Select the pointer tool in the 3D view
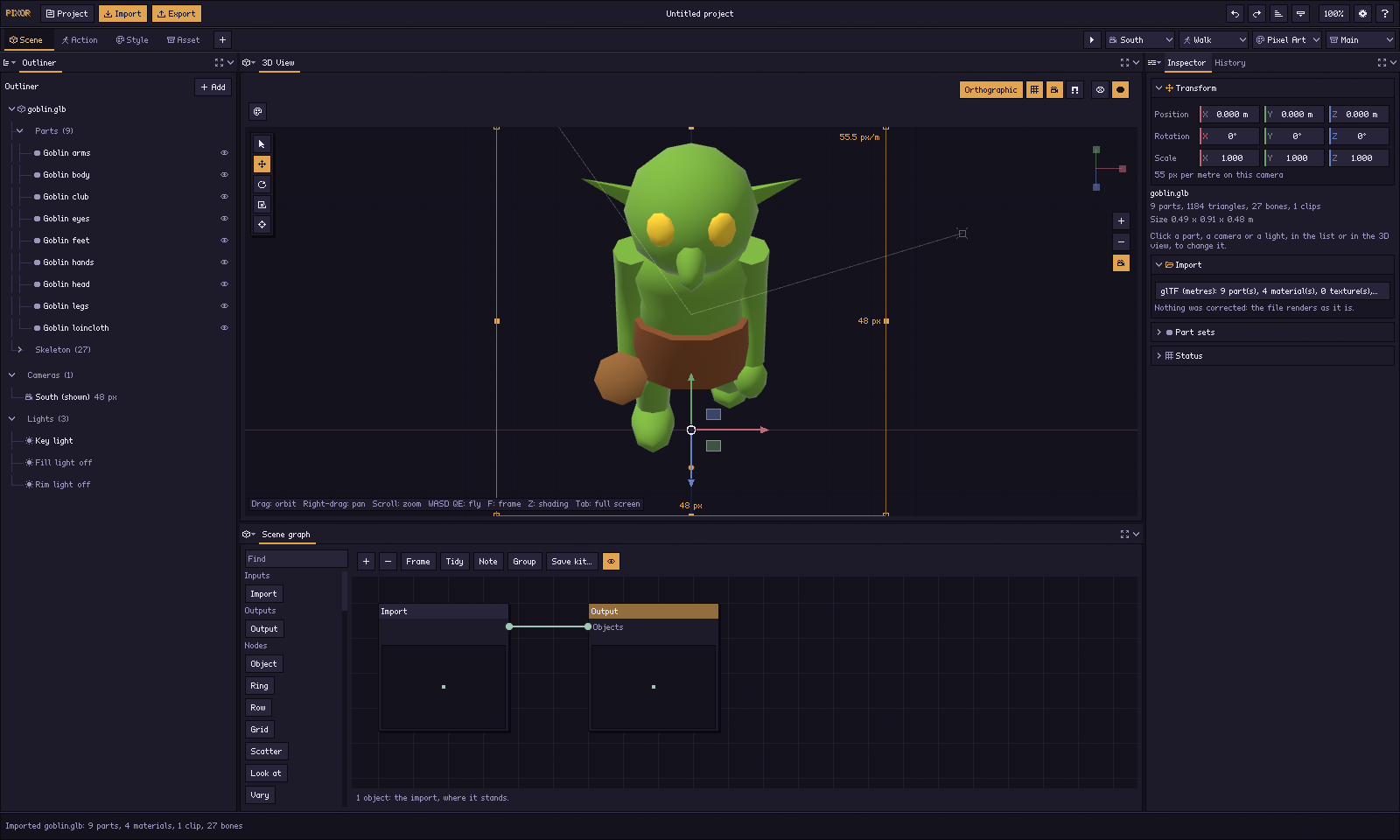The width and height of the screenshot is (1400, 840). pyautogui.click(x=262, y=143)
